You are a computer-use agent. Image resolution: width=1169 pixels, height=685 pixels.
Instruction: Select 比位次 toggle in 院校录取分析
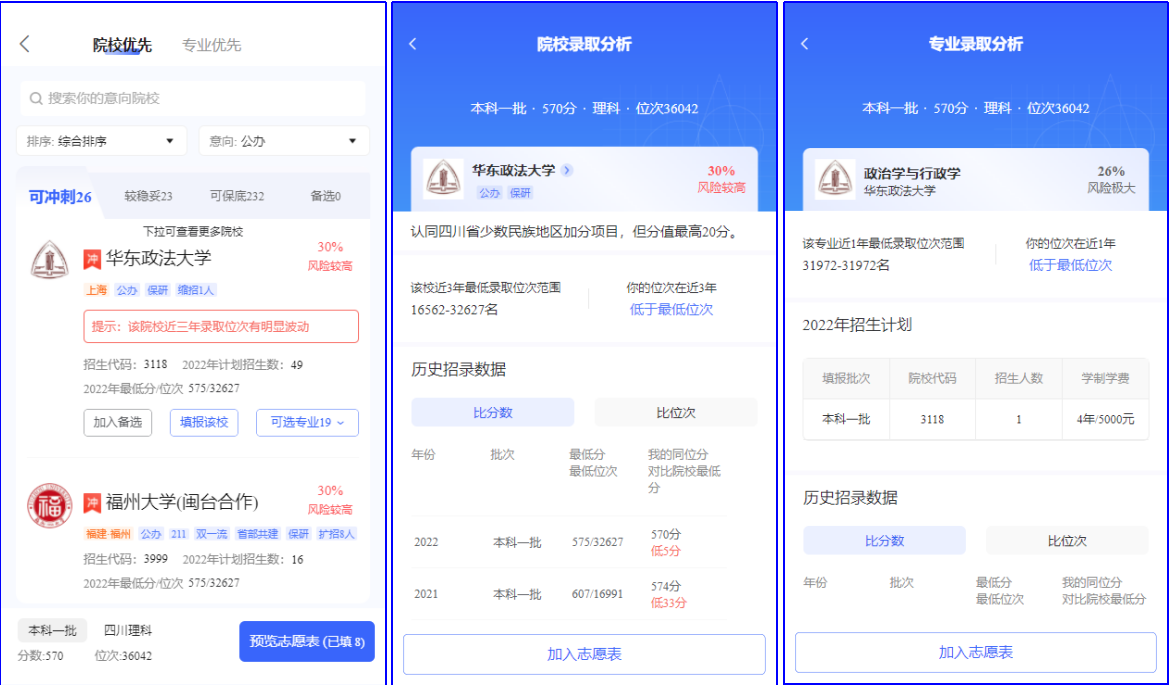pos(676,412)
